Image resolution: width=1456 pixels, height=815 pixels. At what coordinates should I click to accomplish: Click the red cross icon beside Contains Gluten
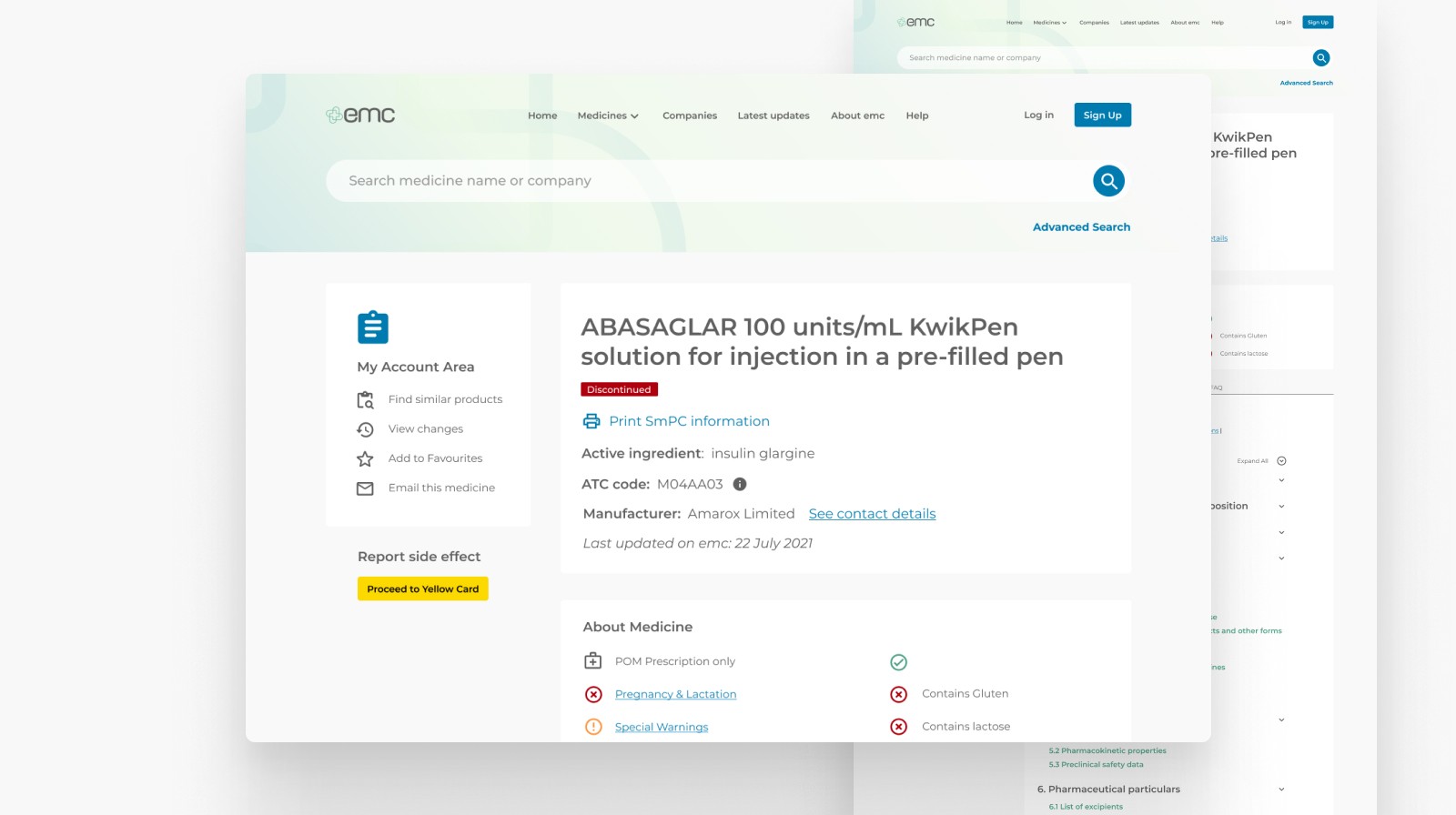[898, 694]
